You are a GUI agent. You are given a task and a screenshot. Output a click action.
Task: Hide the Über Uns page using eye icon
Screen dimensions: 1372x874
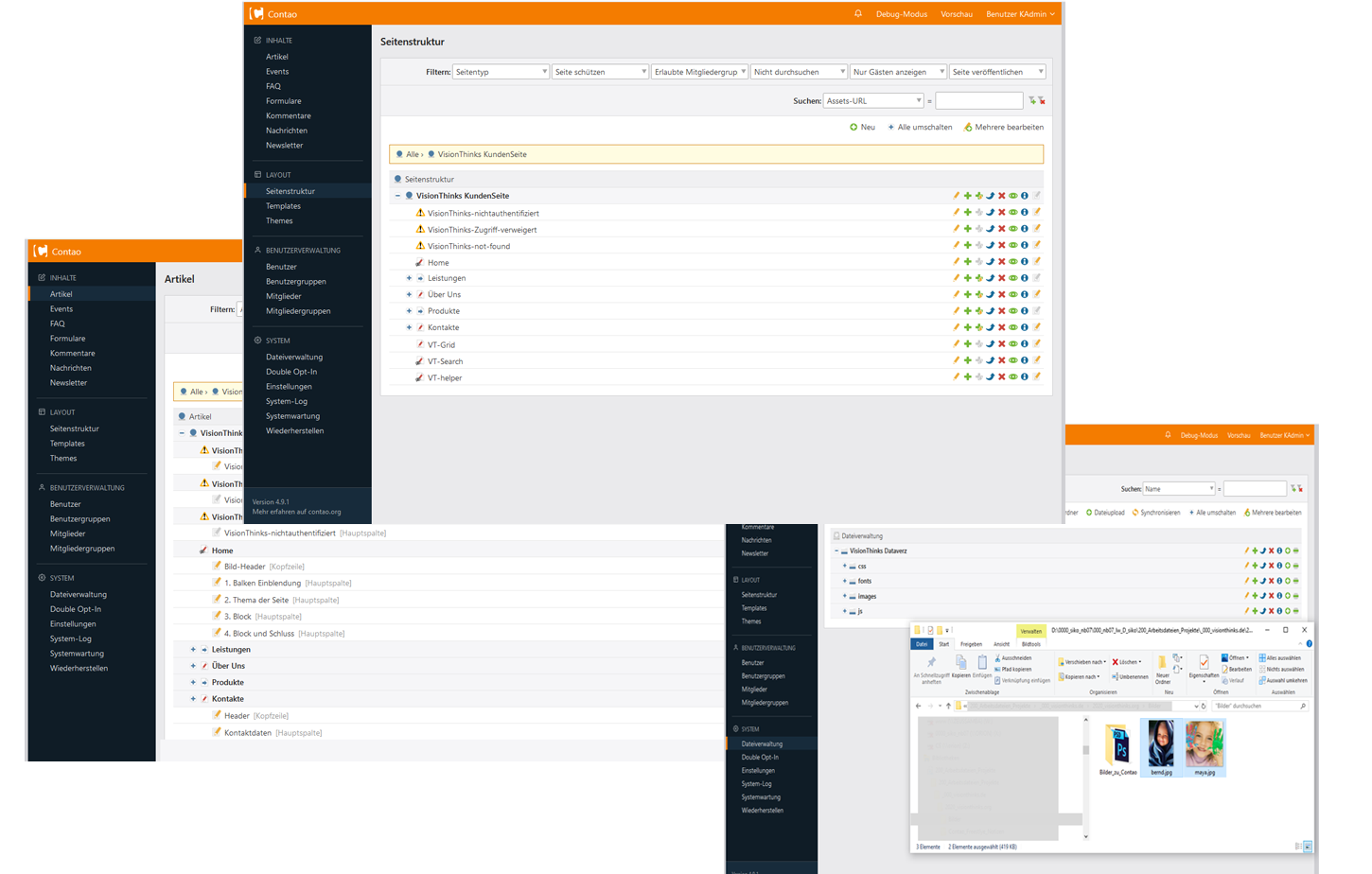click(x=1012, y=295)
